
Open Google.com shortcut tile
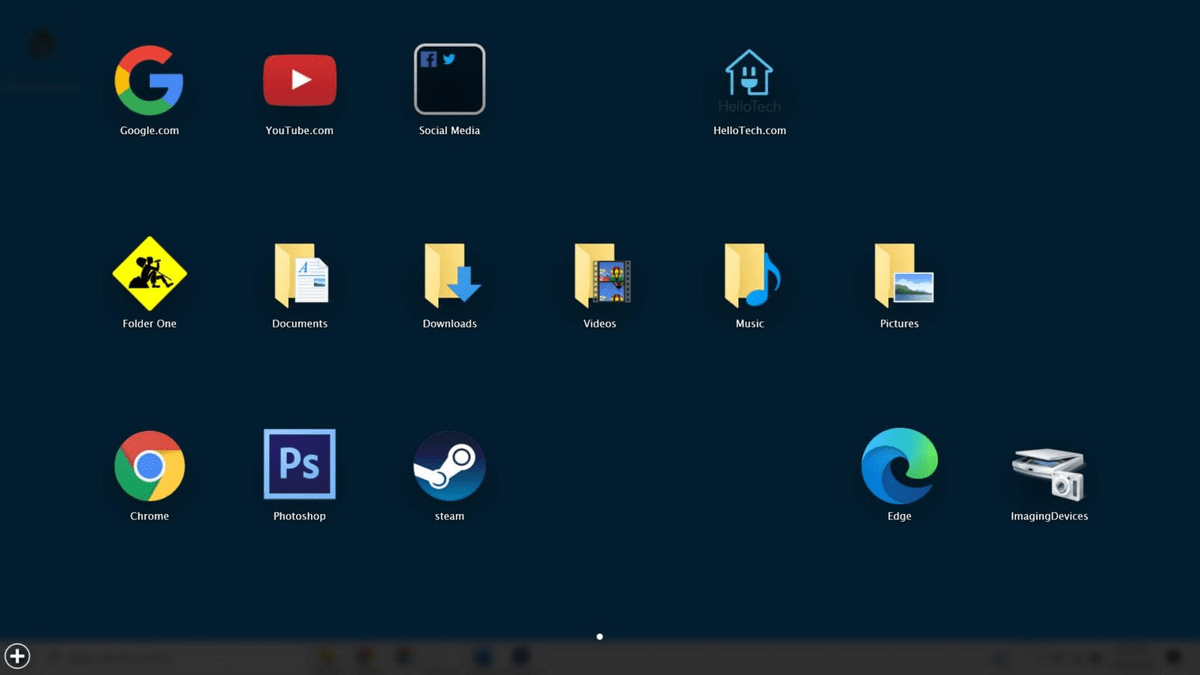click(x=149, y=78)
